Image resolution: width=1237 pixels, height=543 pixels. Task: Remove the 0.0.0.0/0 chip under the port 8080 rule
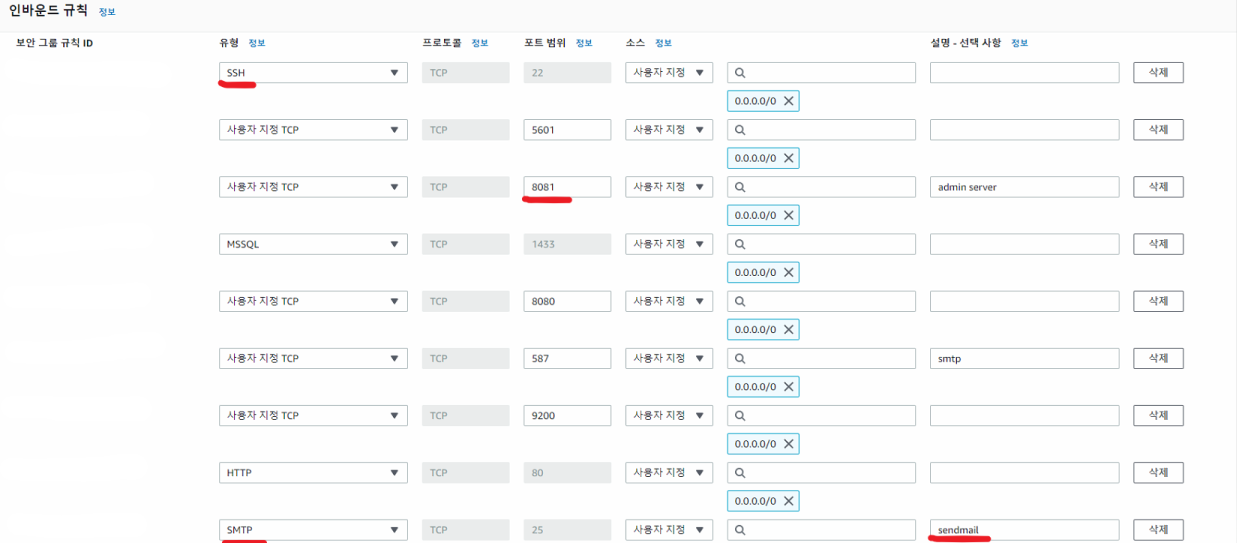coord(789,329)
